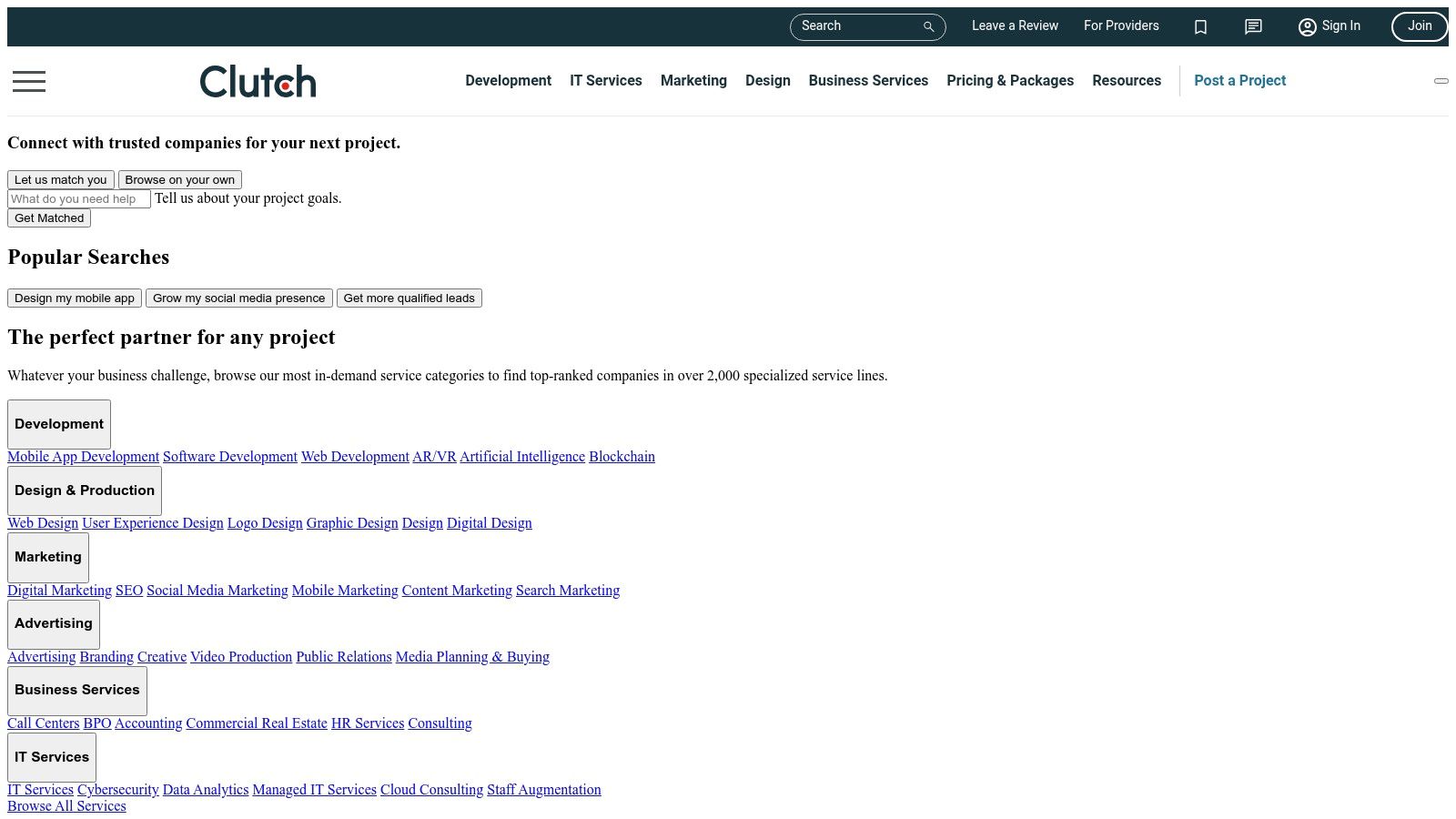Choose 'Get more qualified leads'
Viewport: 1456px width, 819px height.
[409, 298]
